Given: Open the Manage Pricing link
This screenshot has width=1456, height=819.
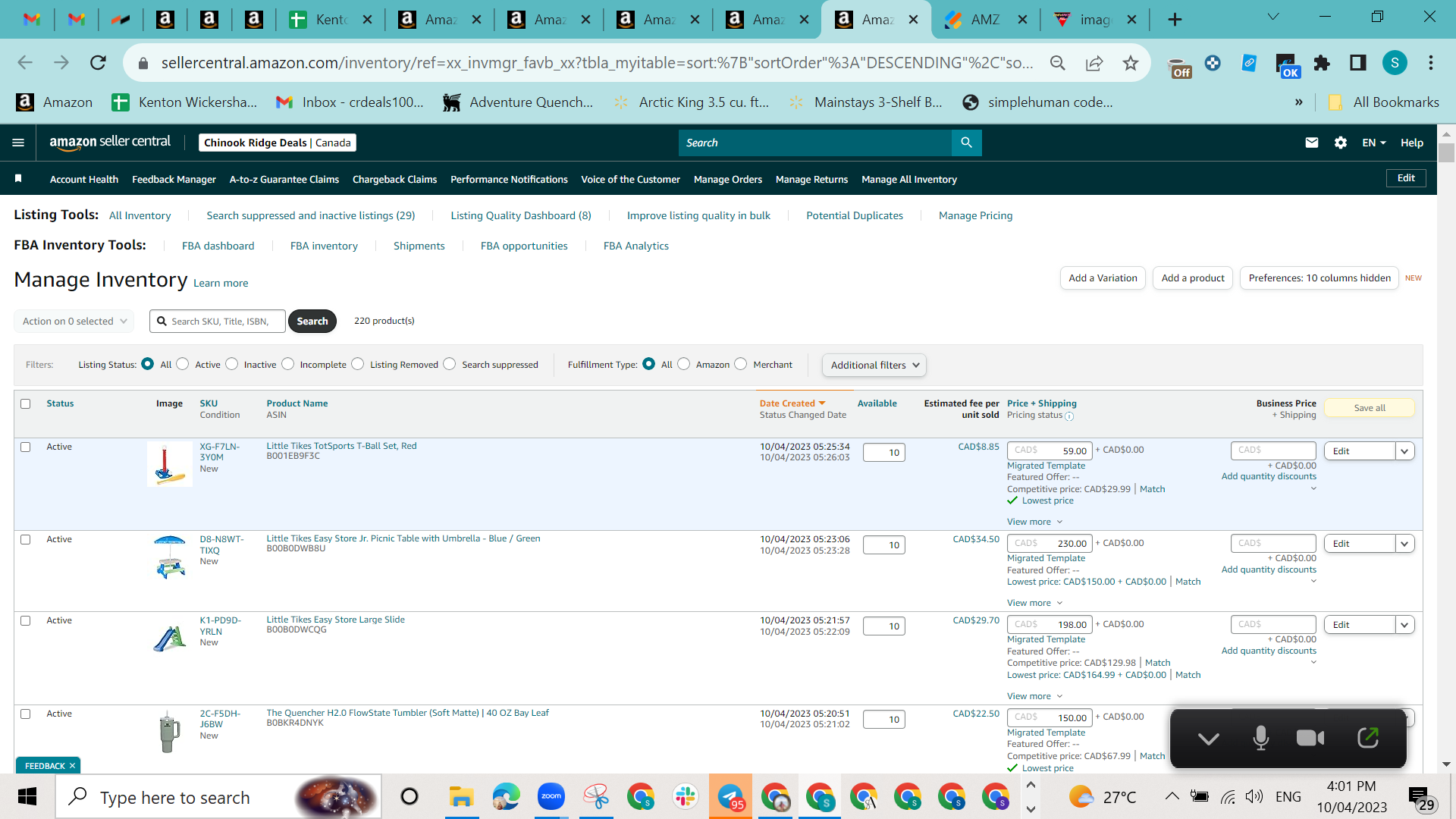Looking at the screenshot, I should (975, 215).
